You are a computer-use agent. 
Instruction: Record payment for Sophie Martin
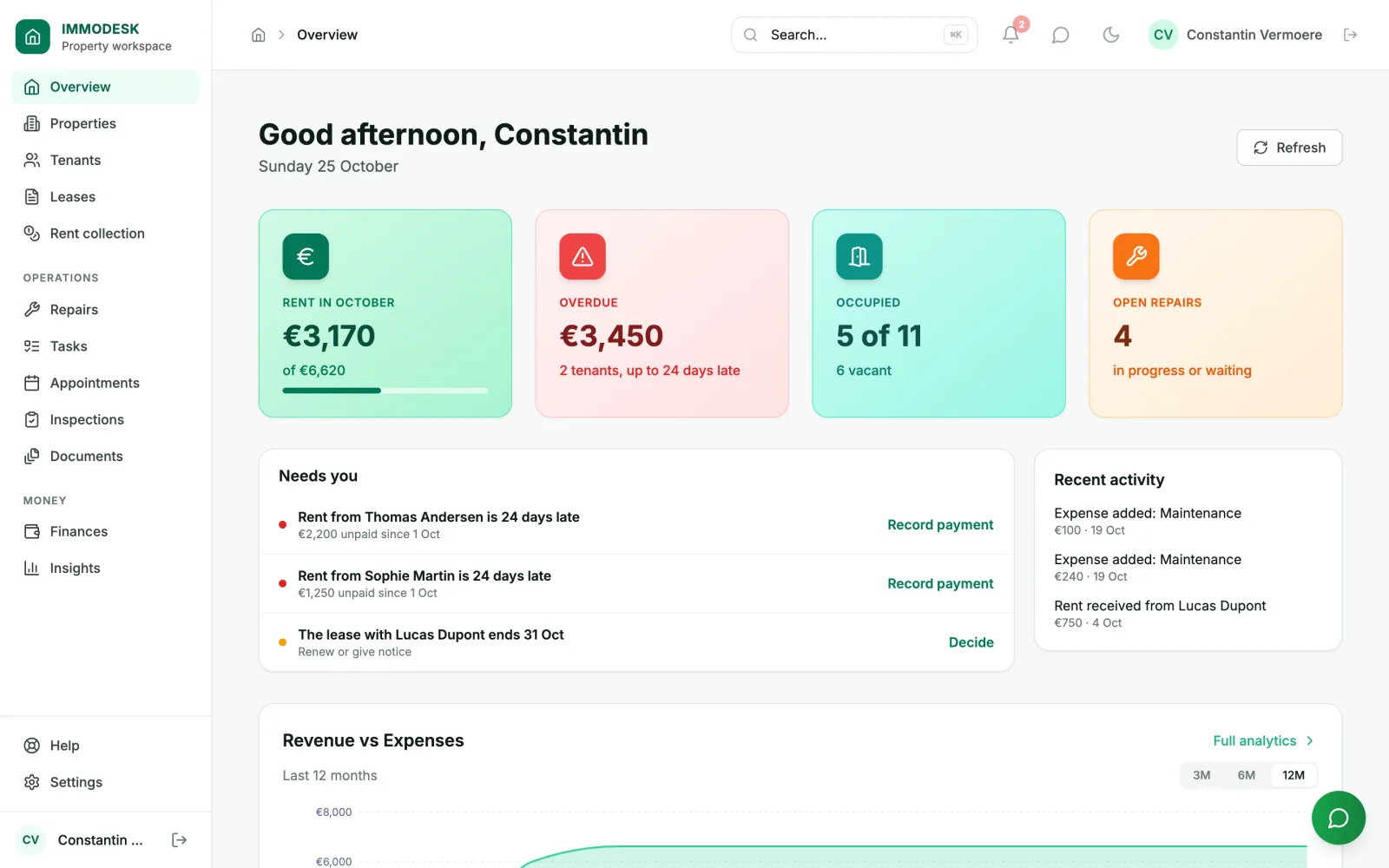[x=940, y=584]
